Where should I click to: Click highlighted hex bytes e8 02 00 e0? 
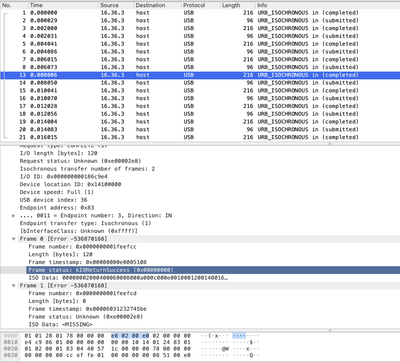point(130,336)
